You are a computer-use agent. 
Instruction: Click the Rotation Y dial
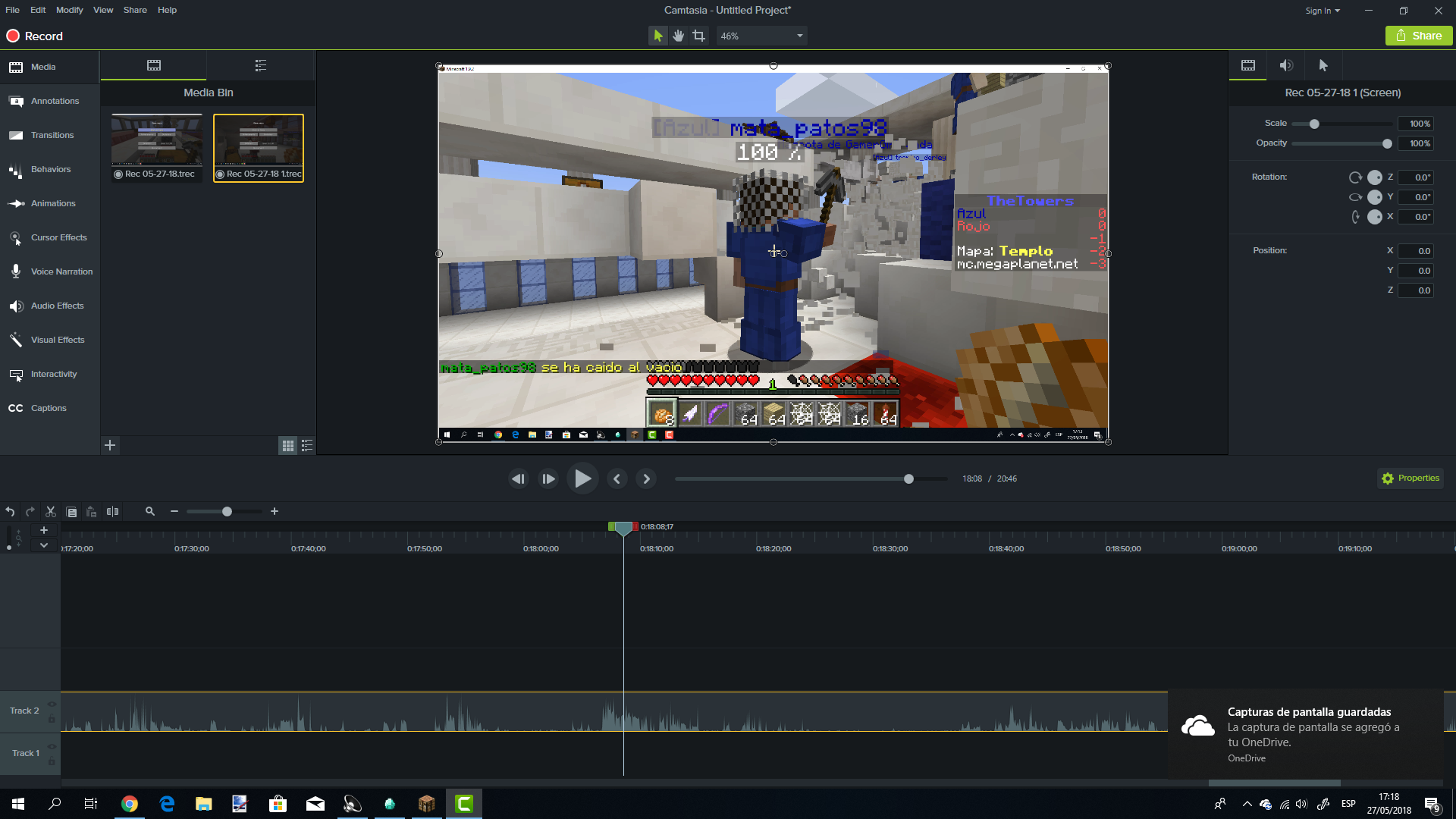(1374, 197)
